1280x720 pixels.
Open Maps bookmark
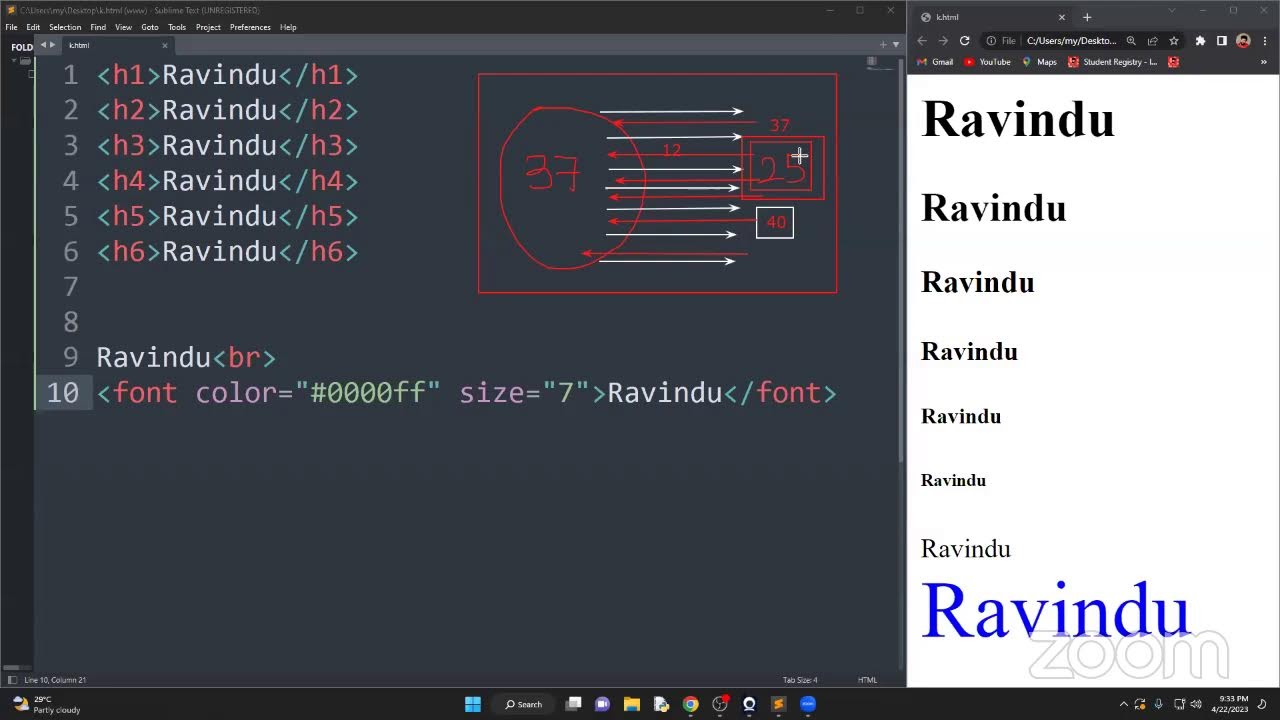[x=1039, y=62]
